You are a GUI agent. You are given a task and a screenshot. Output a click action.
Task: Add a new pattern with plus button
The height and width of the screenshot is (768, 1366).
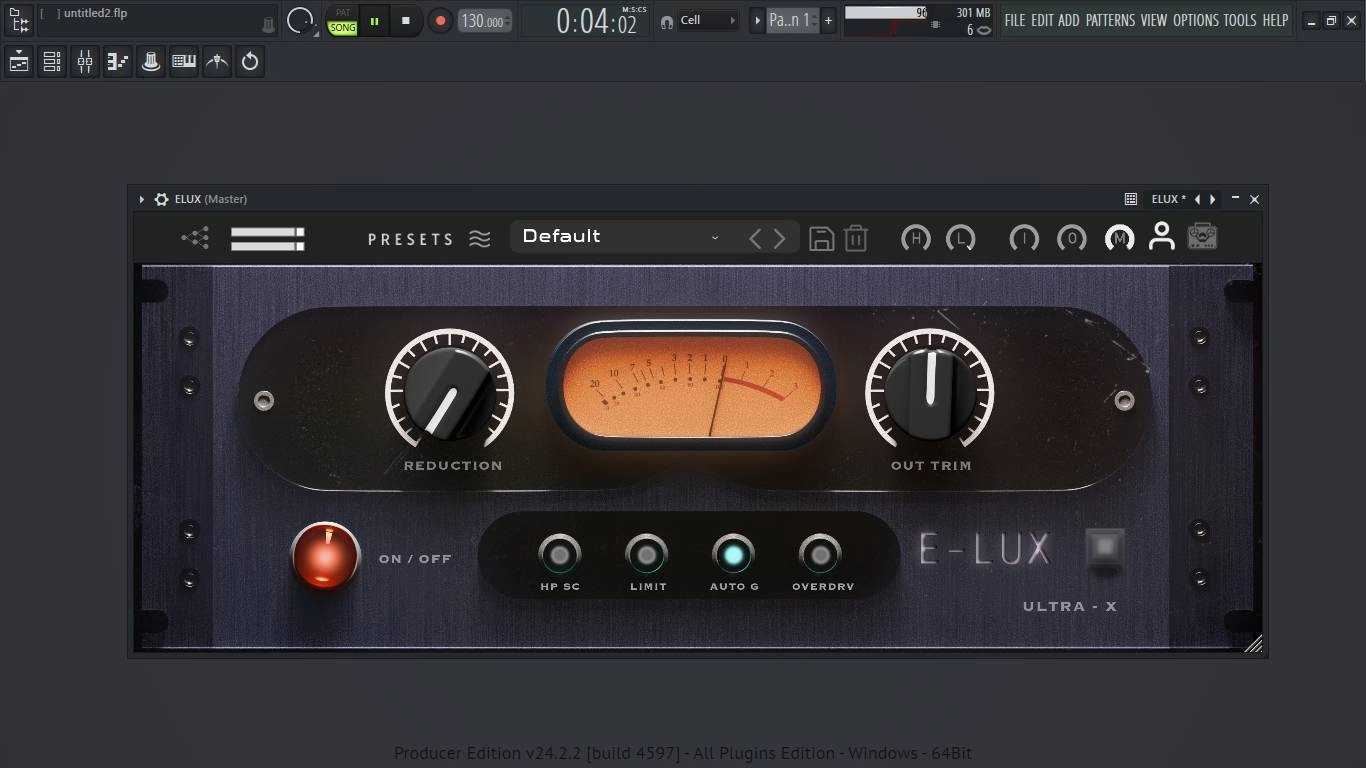(x=828, y=20)
